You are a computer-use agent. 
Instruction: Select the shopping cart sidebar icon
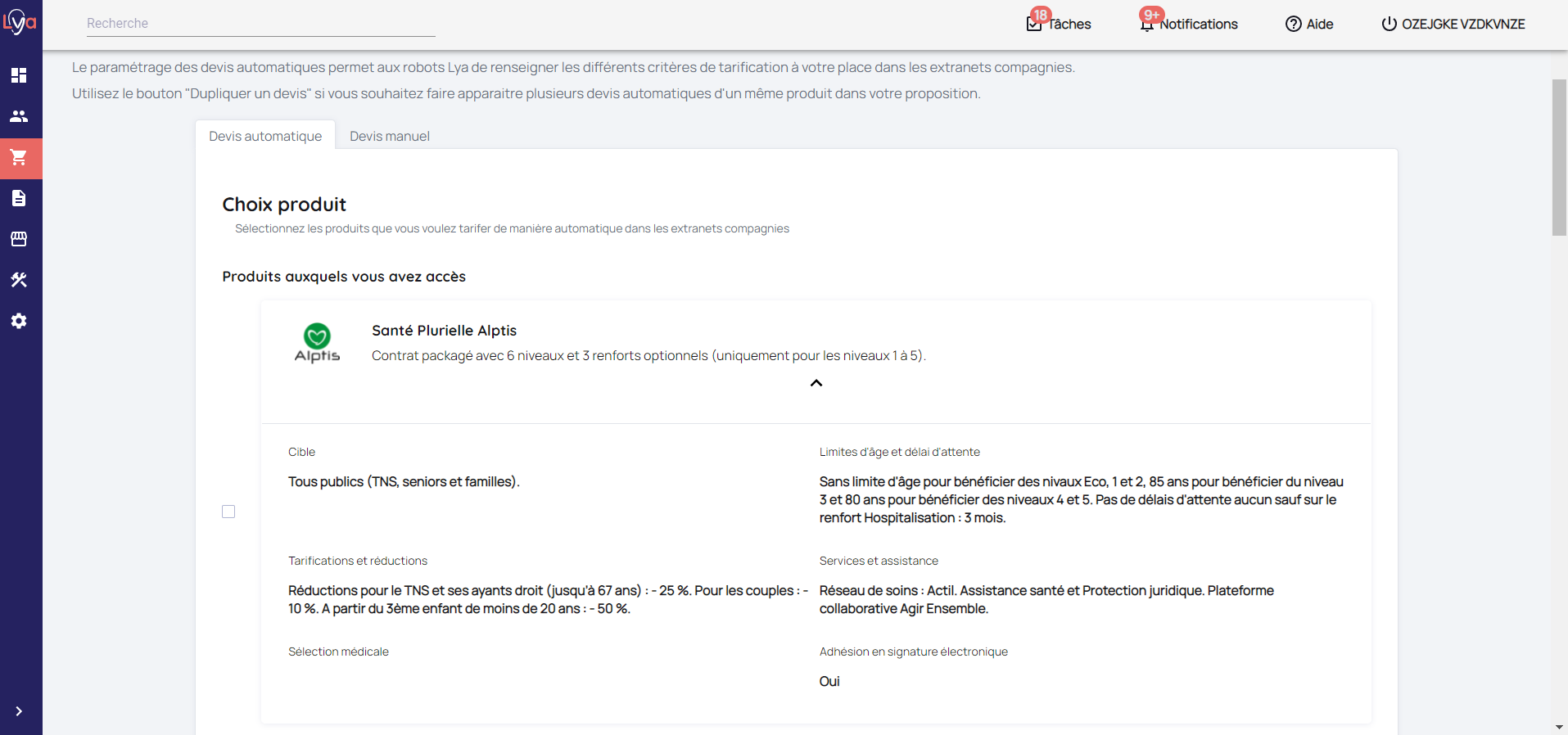pyautogui.click(x=19, y=157)
